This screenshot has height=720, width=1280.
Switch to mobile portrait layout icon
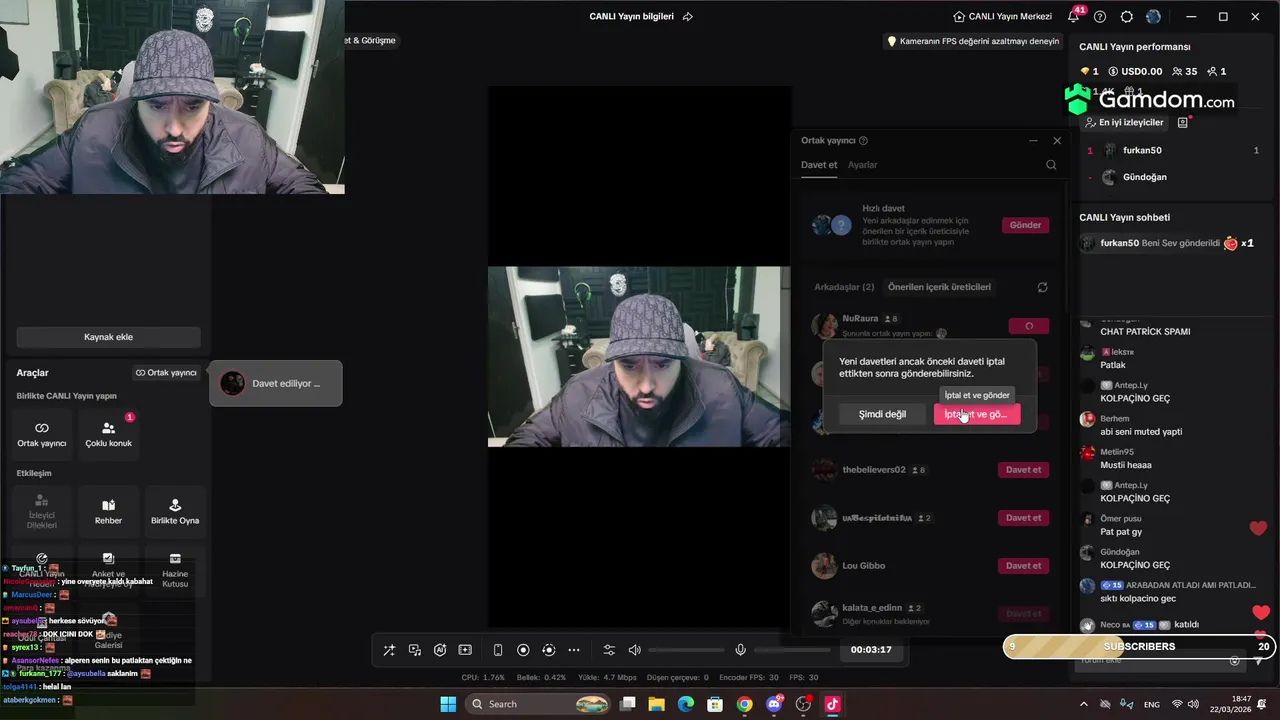[x=498, y=650]
